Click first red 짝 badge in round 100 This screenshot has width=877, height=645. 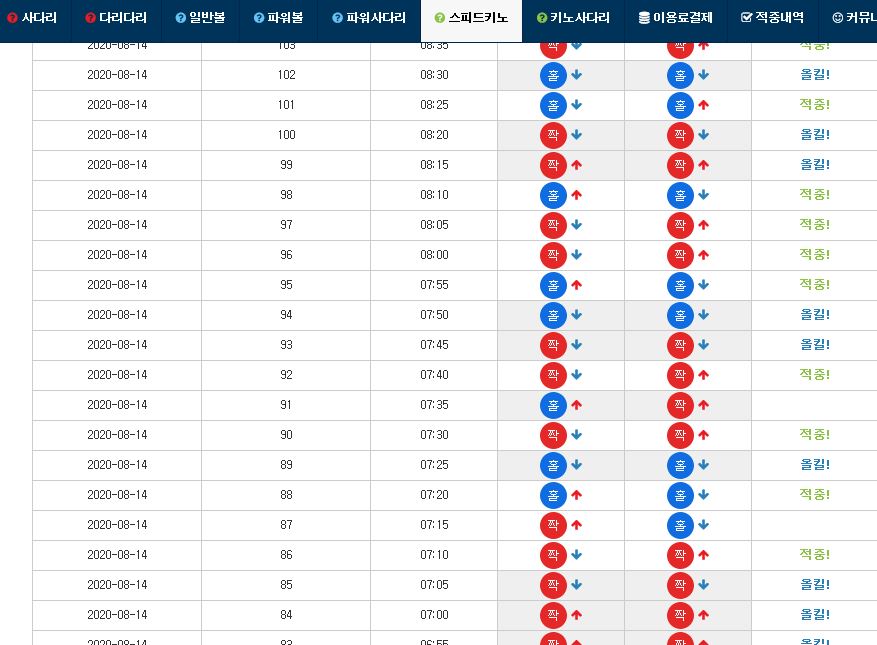553,135
